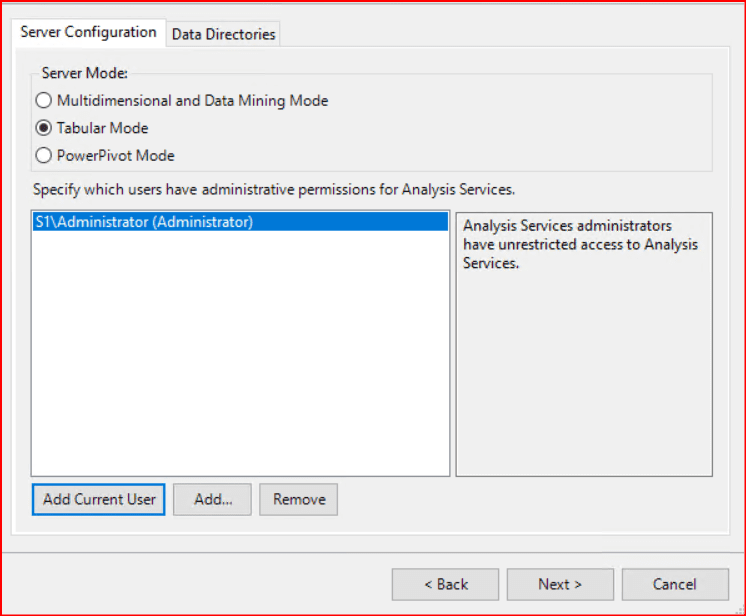Proceed with the Next button

click(559, 584)
